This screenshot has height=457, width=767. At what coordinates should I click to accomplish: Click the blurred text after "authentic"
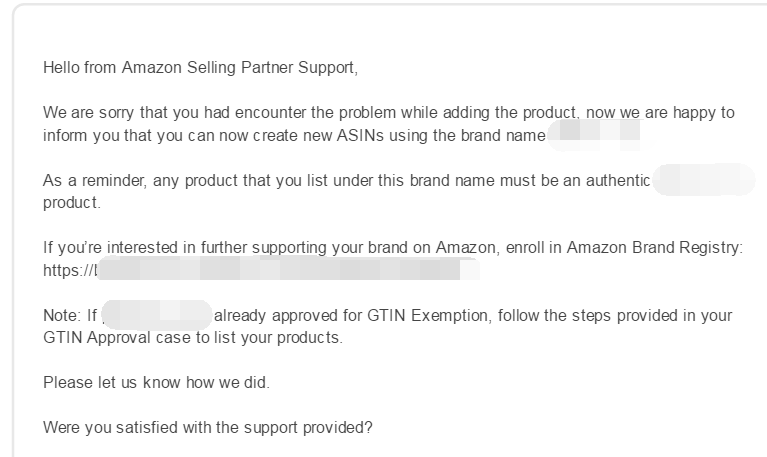click(704, 180)
